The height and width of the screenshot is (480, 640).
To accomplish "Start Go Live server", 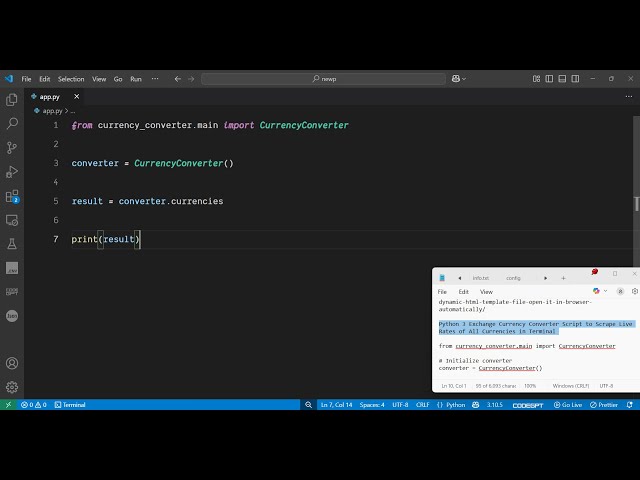I will (x=568, y=404).
